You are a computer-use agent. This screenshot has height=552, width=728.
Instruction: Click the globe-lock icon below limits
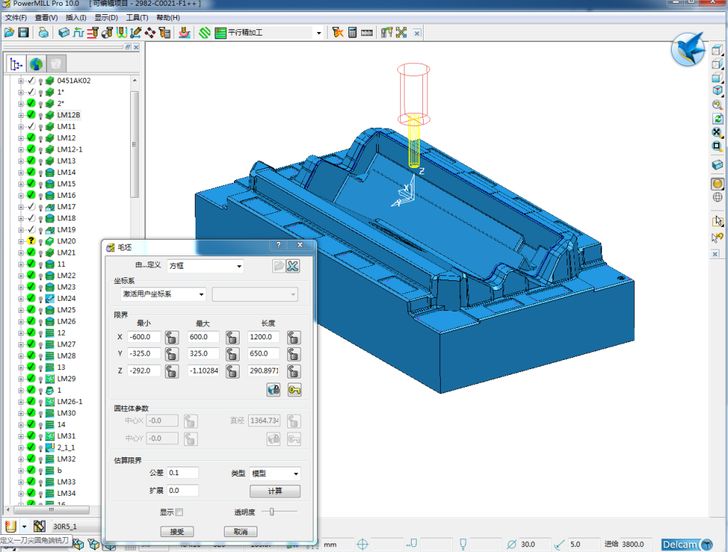(273, 390)
